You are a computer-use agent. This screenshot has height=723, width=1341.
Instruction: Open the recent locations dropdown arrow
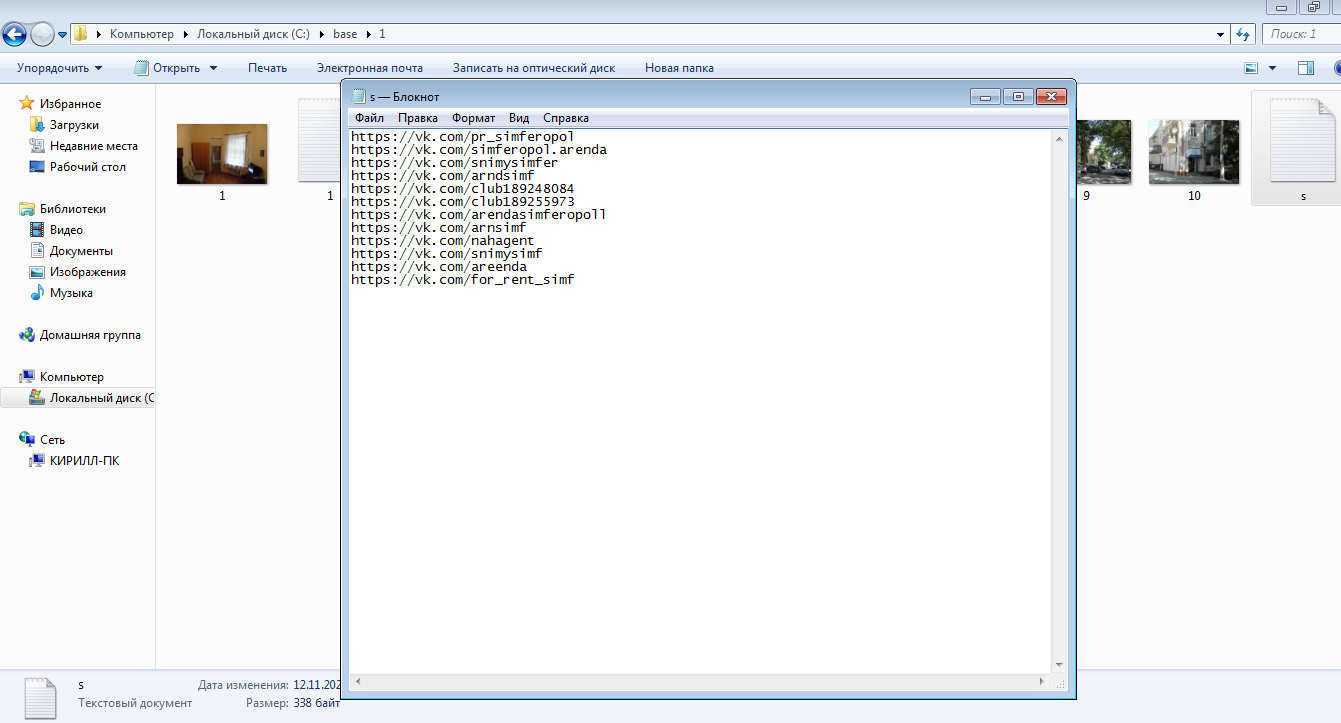click(x=62, y=35)
